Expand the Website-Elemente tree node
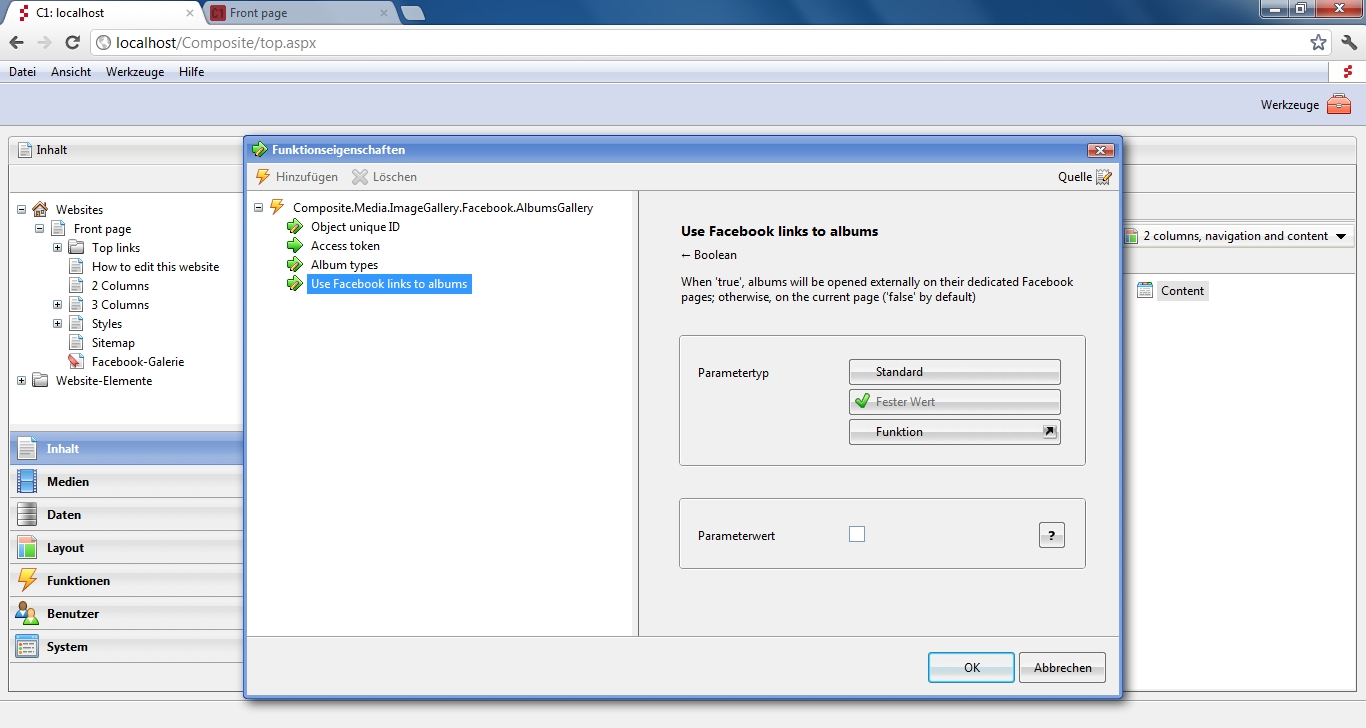The height and width of the screenshot is (728, 1366). tap(22, 381)
